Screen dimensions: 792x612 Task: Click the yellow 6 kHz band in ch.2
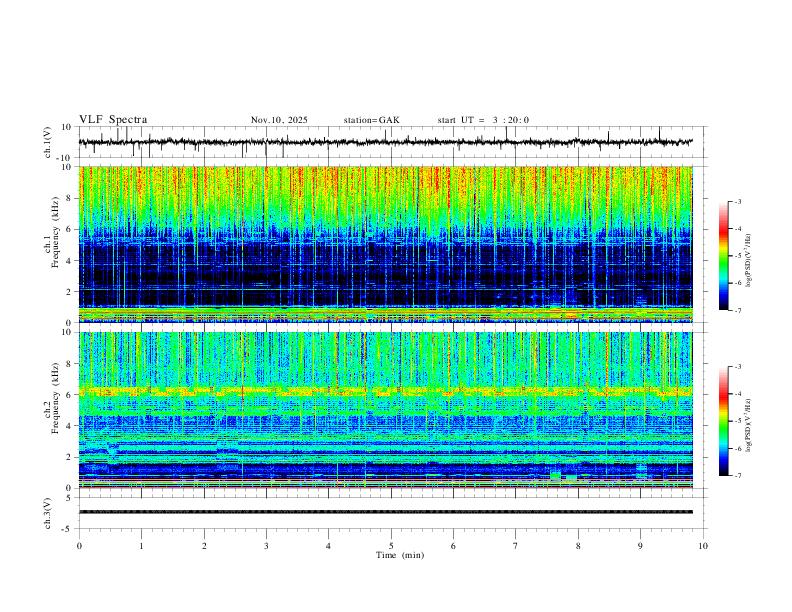point(386,391)
